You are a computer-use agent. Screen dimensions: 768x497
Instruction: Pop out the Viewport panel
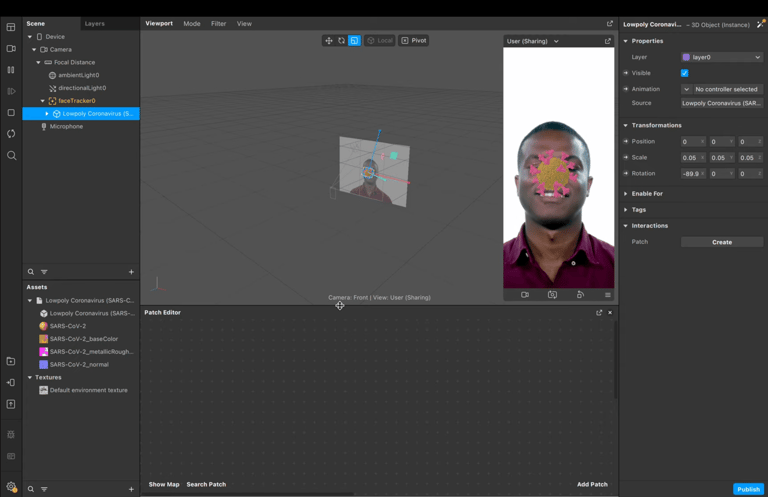[610, 24]
